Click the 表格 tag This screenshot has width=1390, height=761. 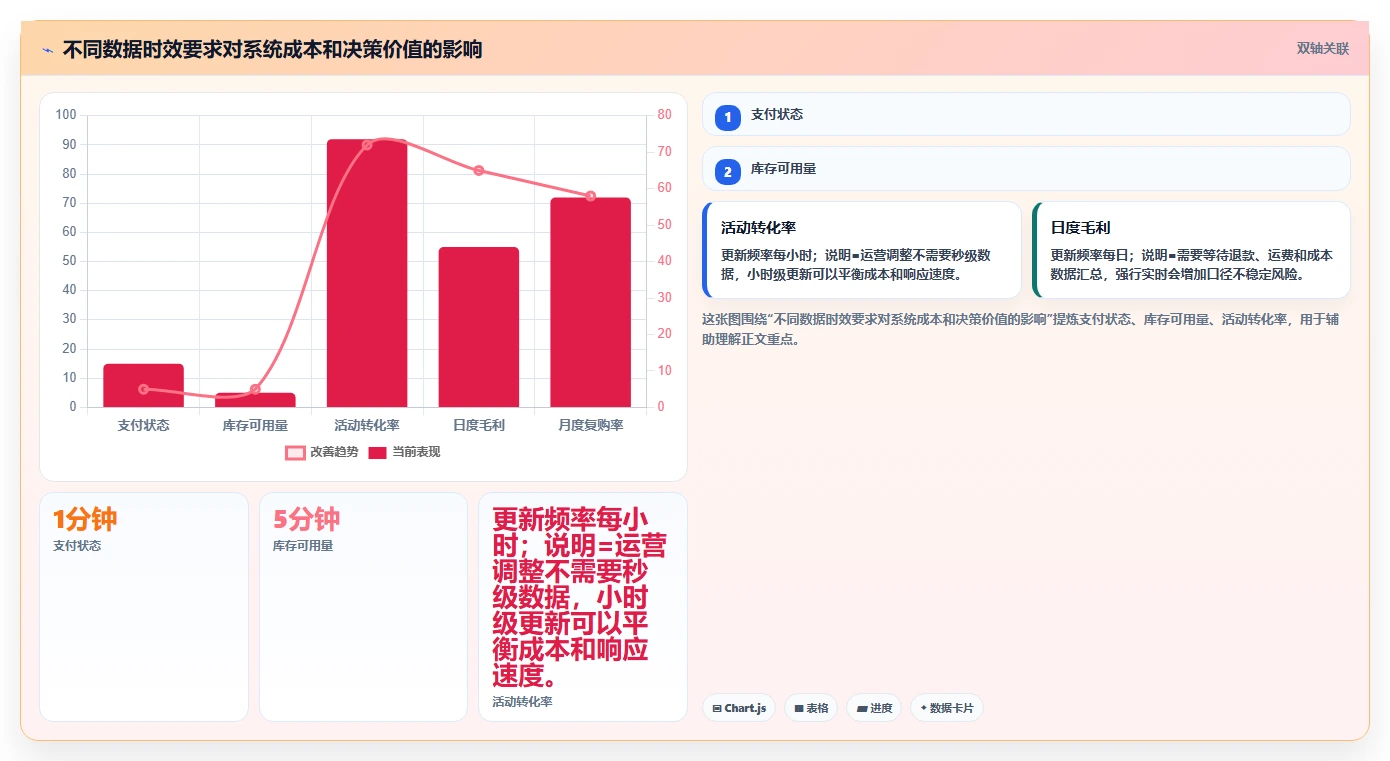tap(811, 708)
